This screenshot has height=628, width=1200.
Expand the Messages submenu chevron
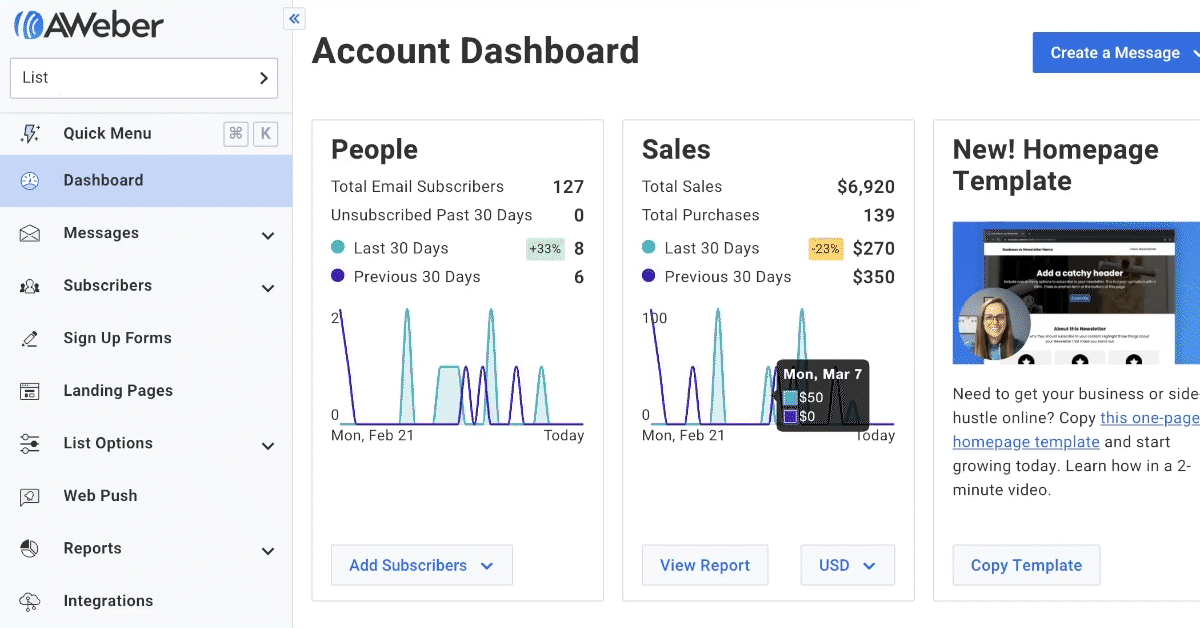pos(267,236)
